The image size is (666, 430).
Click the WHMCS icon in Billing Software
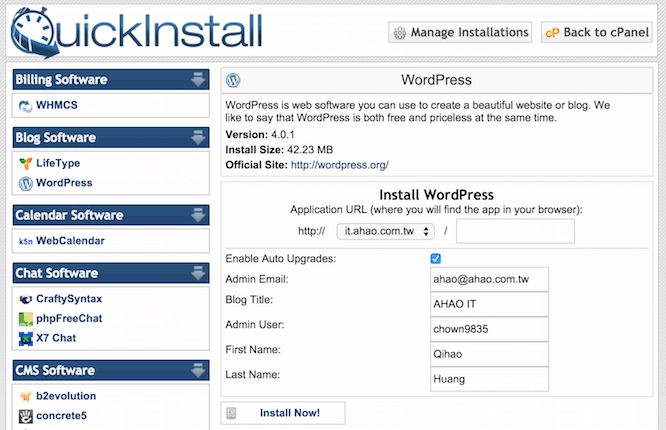[x=25, y=105]
